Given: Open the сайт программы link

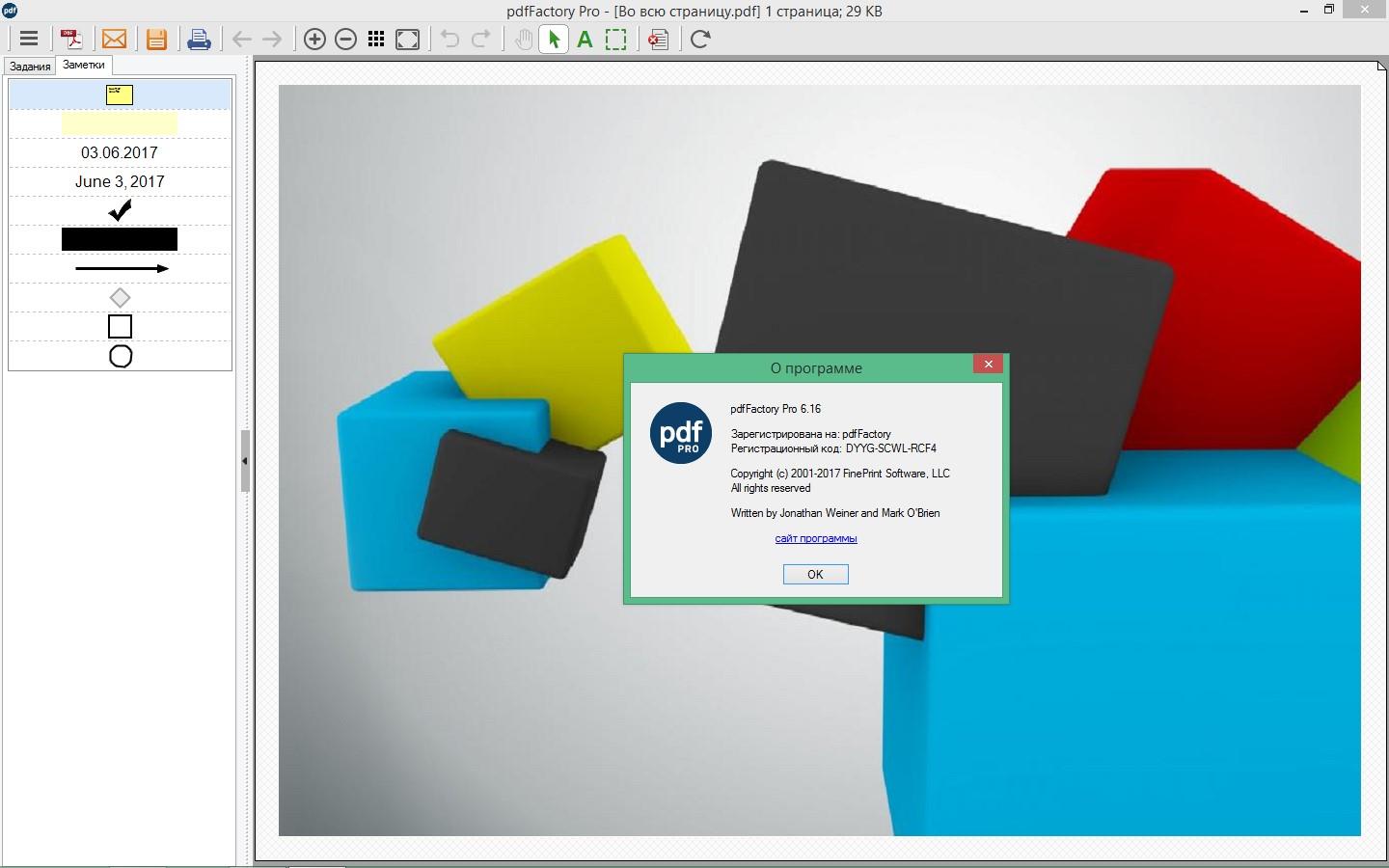Looking at the screenshot, I should pyautogui.click(x=816, y=538).
